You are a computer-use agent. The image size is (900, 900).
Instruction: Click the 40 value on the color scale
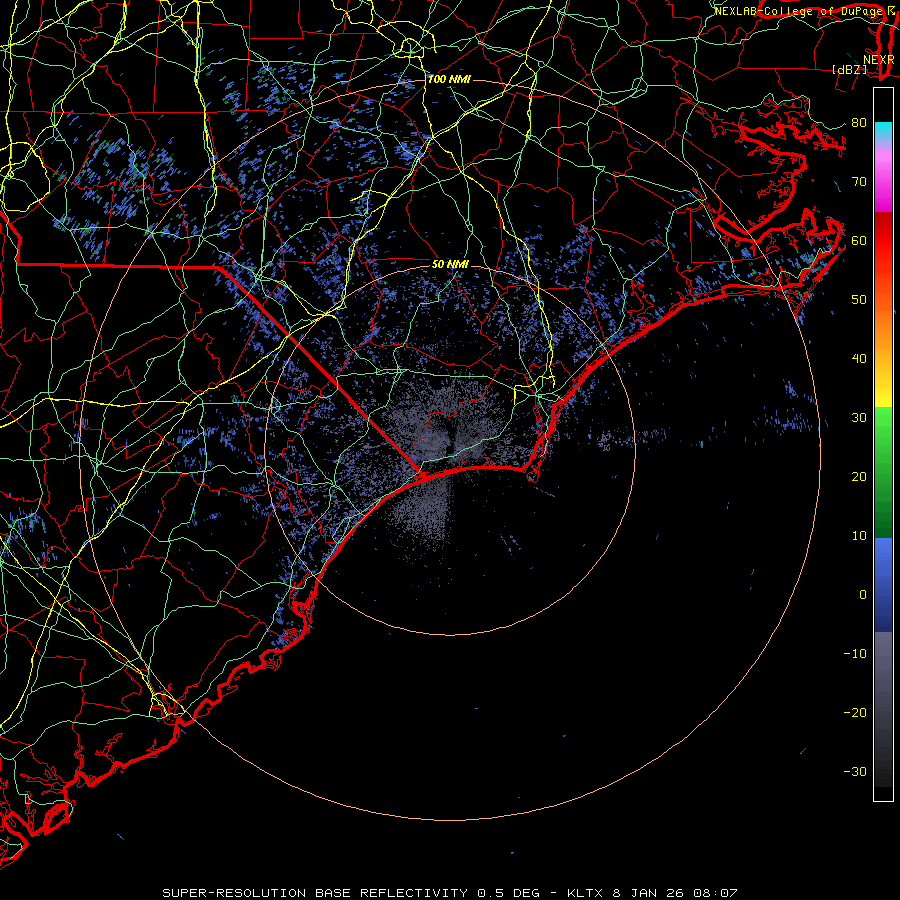[859, 359]
